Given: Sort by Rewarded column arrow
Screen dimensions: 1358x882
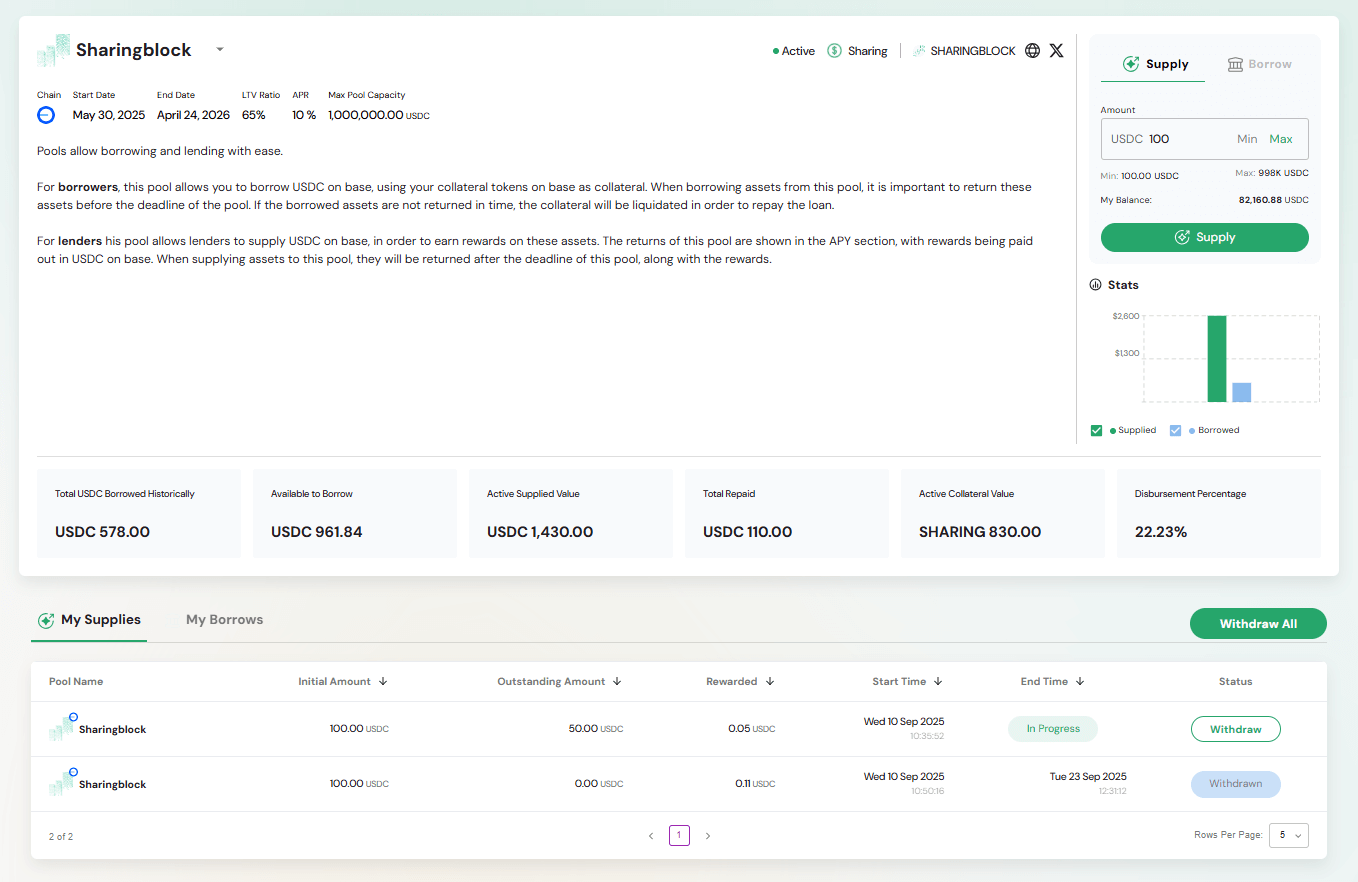Looking at the screenshot, I should [770, 682].
